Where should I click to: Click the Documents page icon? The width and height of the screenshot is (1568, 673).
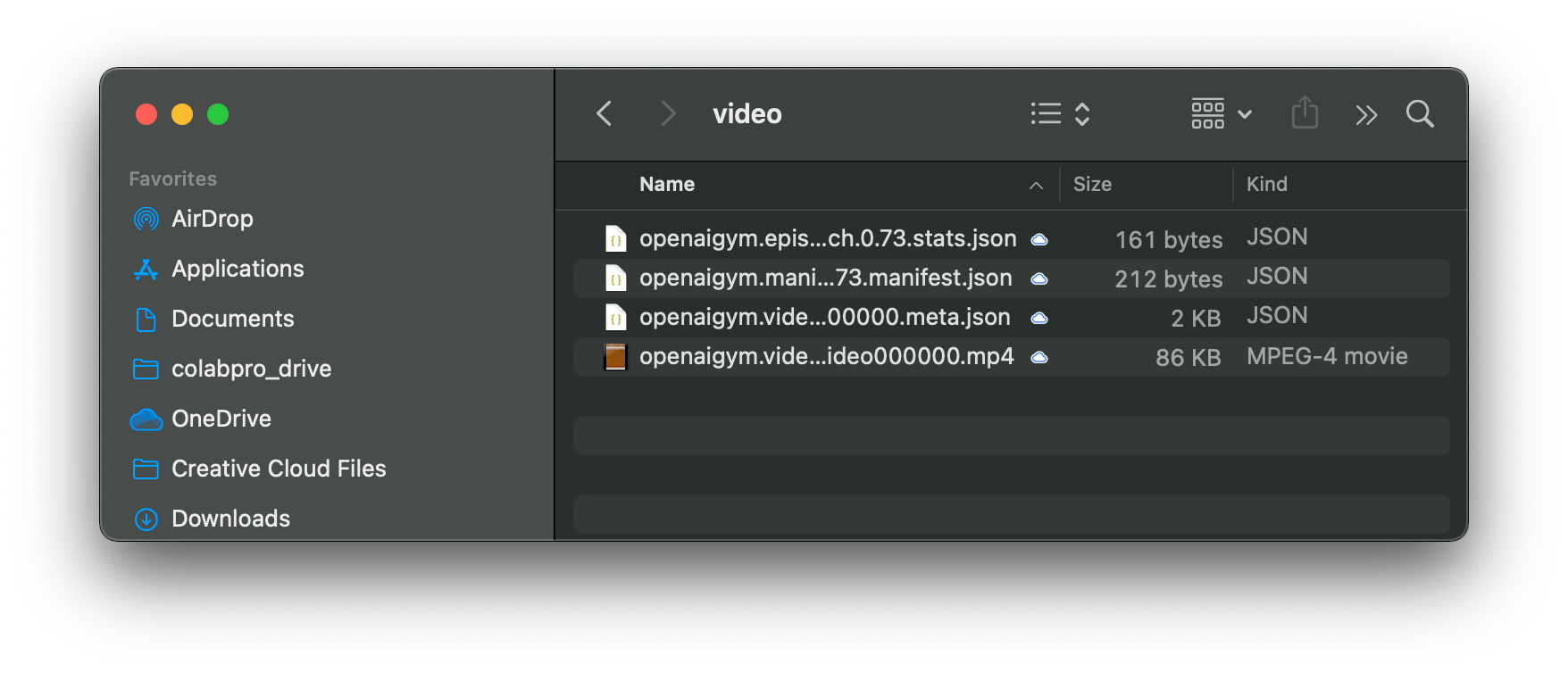tap(146, 319)
